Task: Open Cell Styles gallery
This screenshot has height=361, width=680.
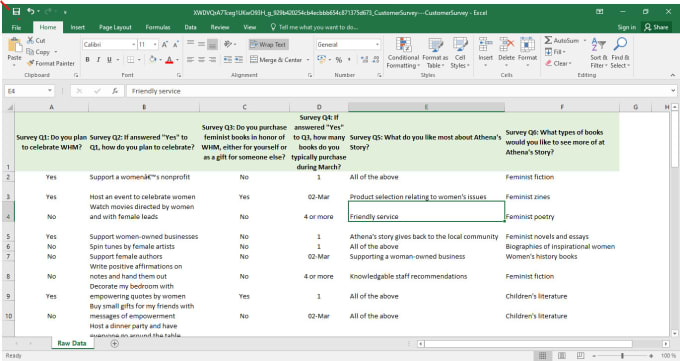Action: [460, 53]
